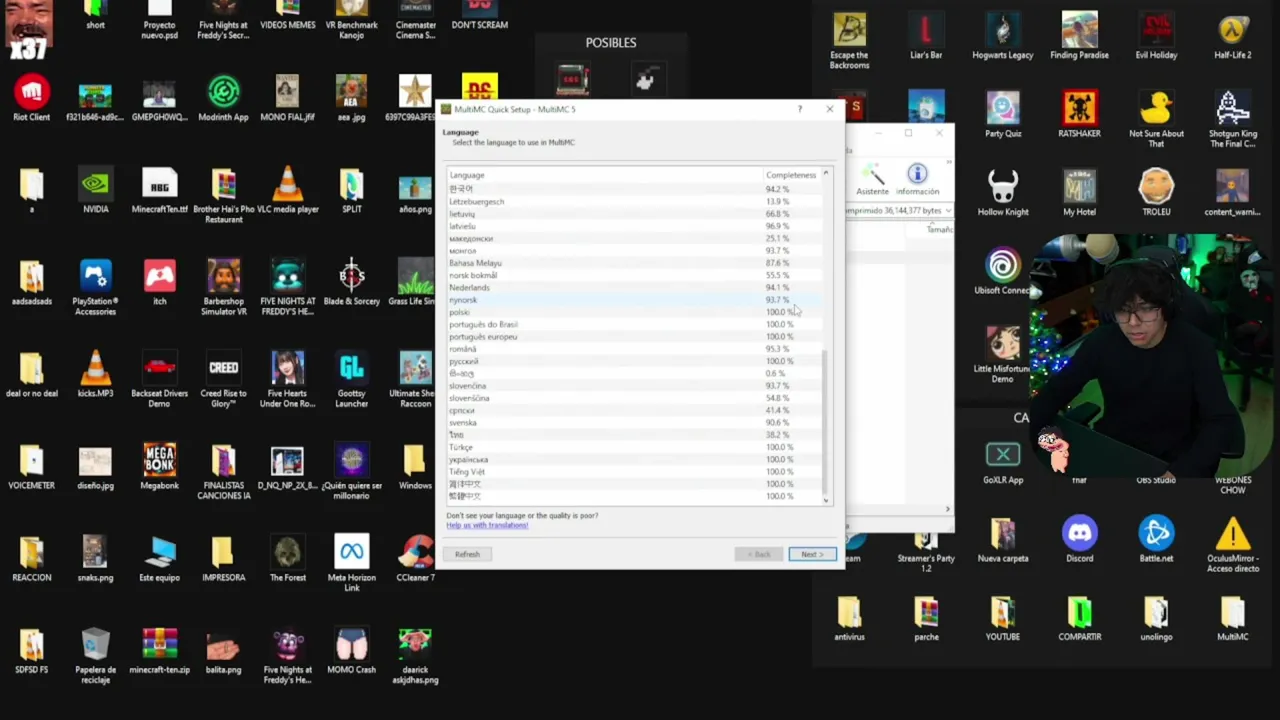Open the path dropdown in background archive window
Viewport: 1280px width, 720px height.
pyautogui.click(x=948, y=210)
